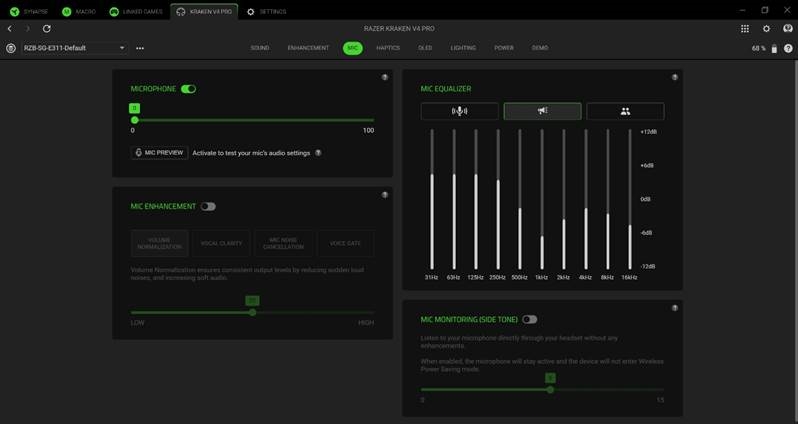Viewport: 798px width, 424px height.
Task: Click the 500Hz equalizer band slider
Action: 520,199
